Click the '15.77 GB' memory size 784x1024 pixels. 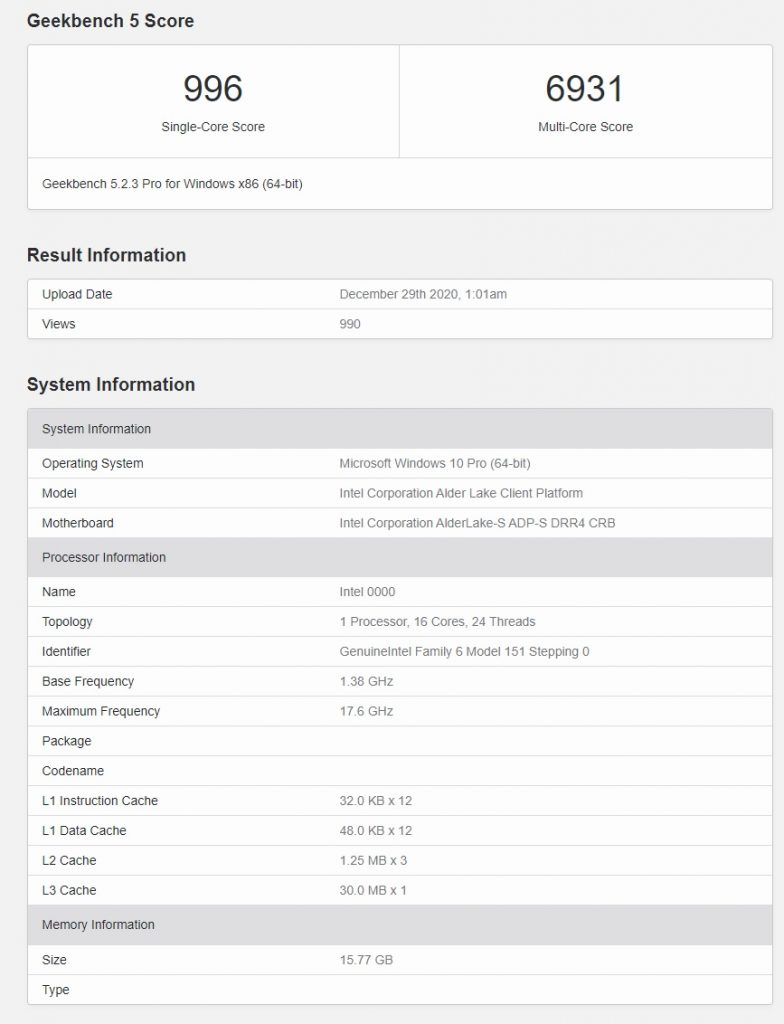coord(367,960)
